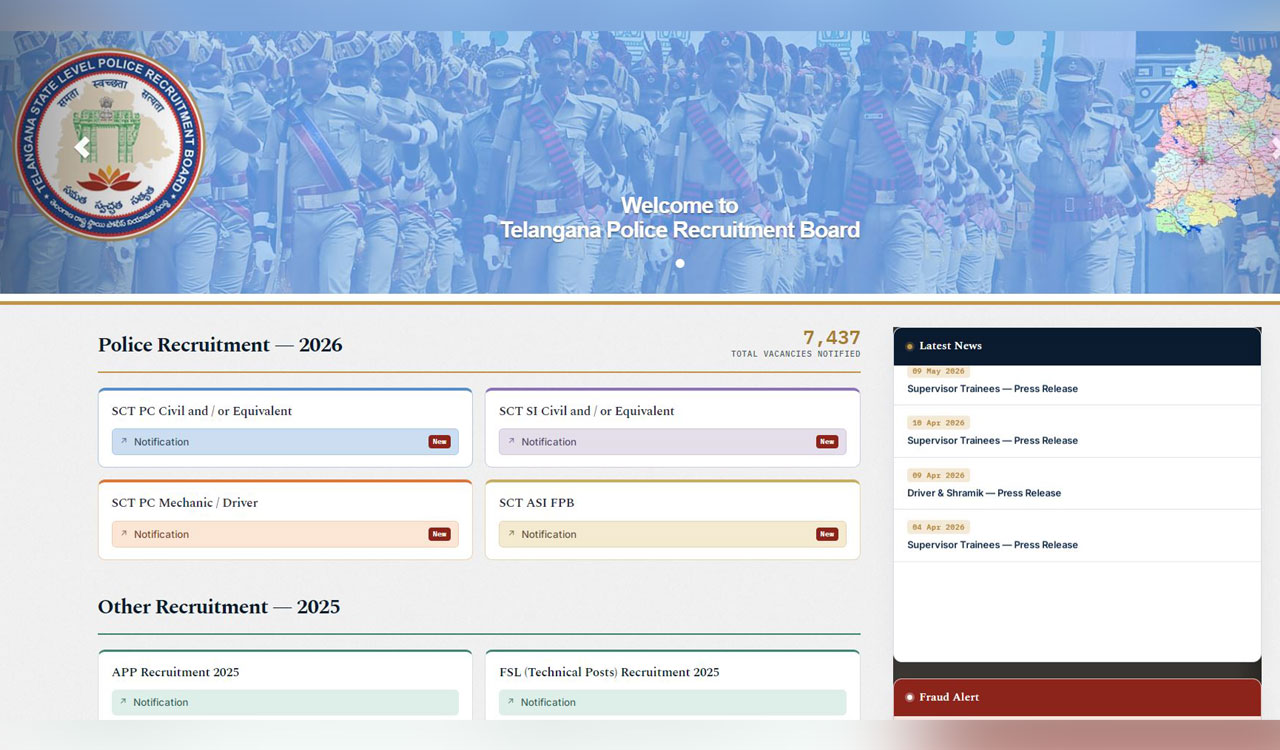
Task: Click arrow icon in SCT SI Civil Notification
Action: point(511,441)
